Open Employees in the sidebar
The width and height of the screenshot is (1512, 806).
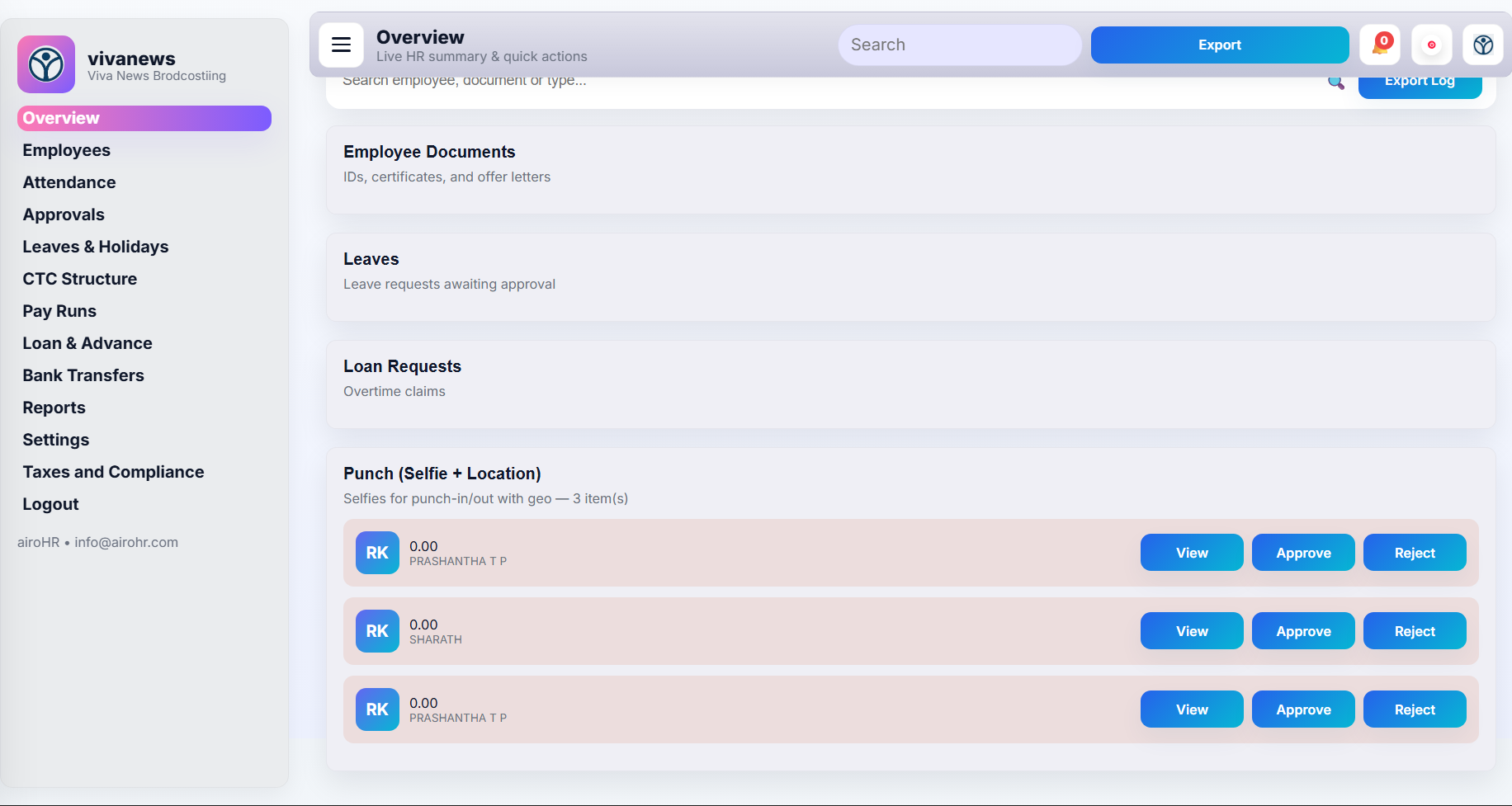tap(66, 150)
